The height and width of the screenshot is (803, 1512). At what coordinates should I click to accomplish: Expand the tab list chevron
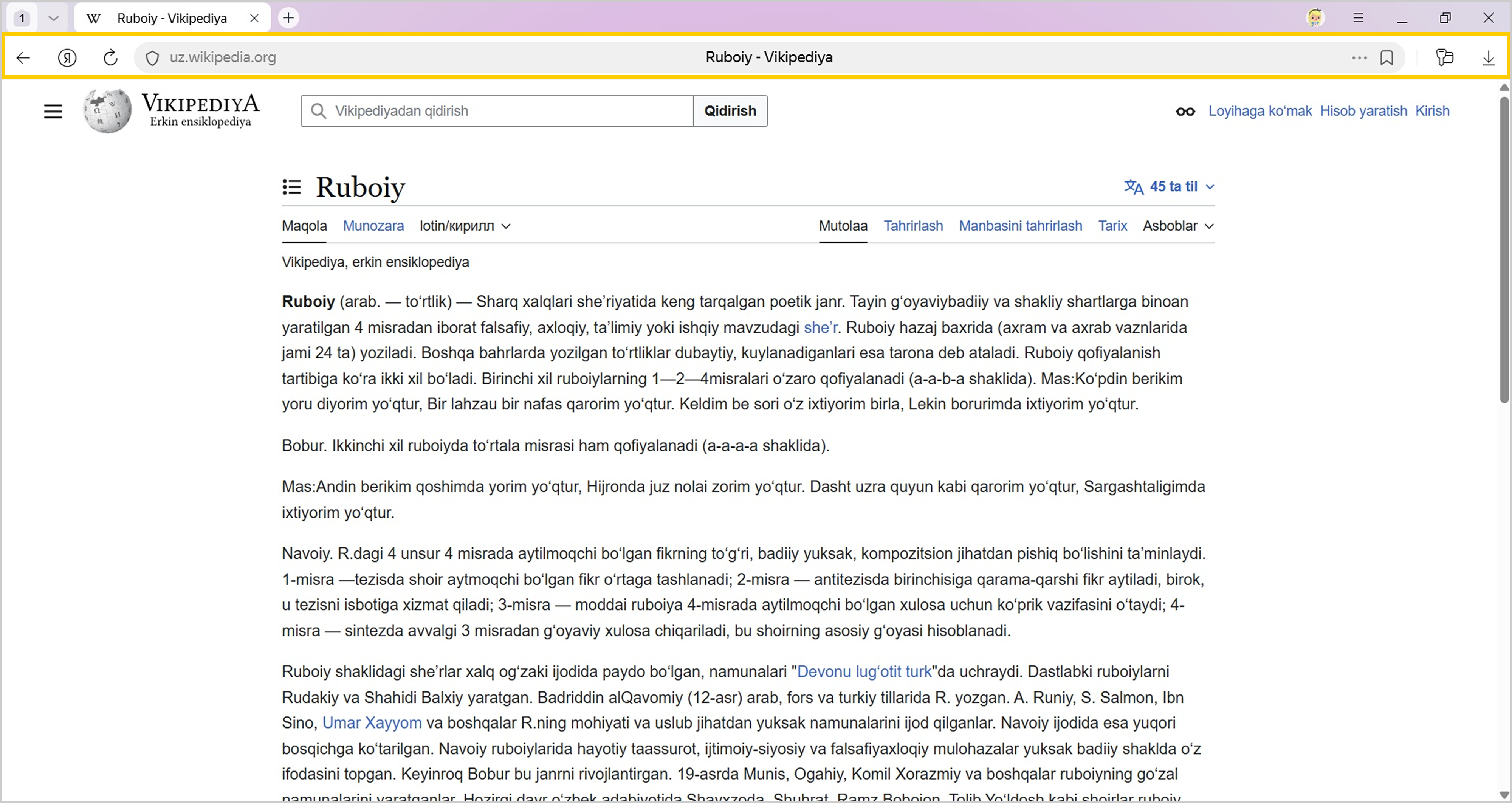53,18
